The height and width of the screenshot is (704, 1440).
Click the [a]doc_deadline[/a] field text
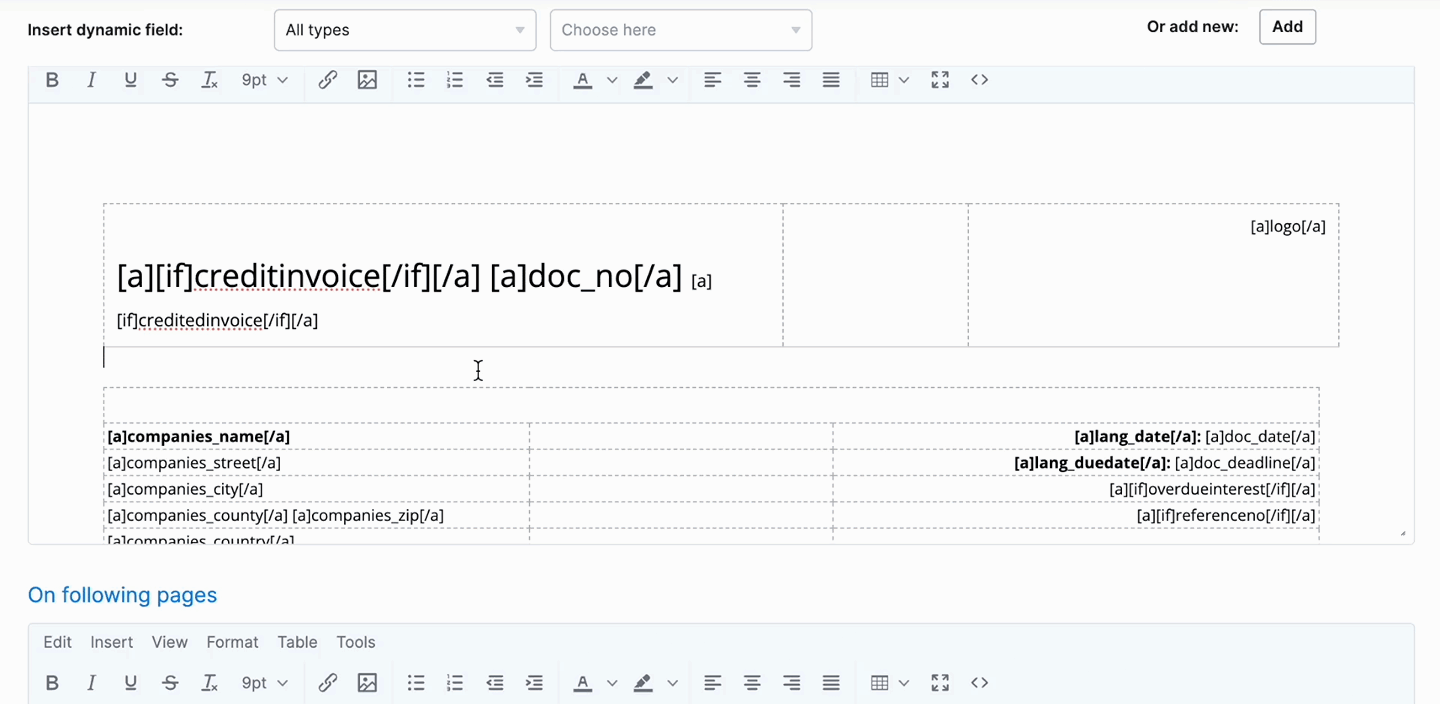(x=1245, y=463)
